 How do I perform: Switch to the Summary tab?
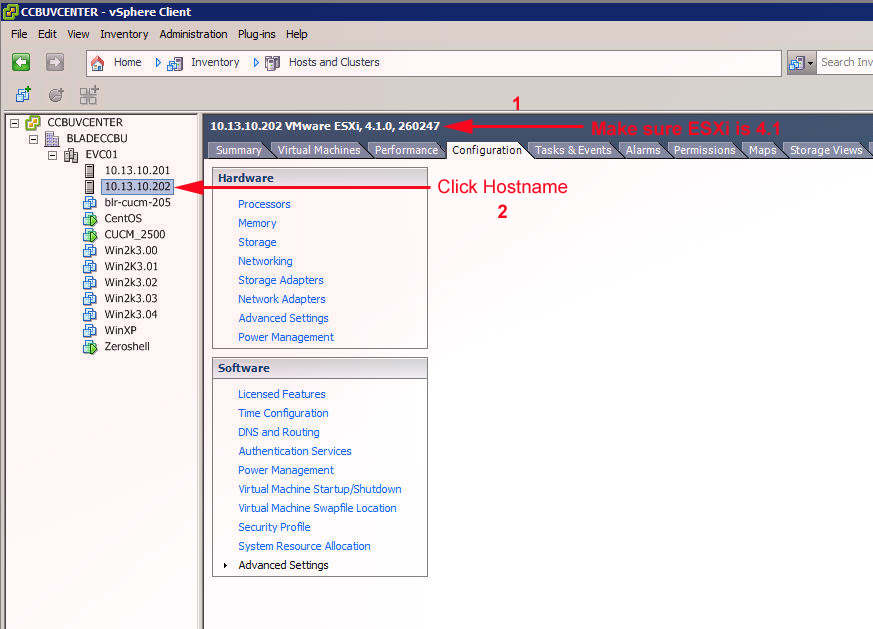tap(238, 150)
